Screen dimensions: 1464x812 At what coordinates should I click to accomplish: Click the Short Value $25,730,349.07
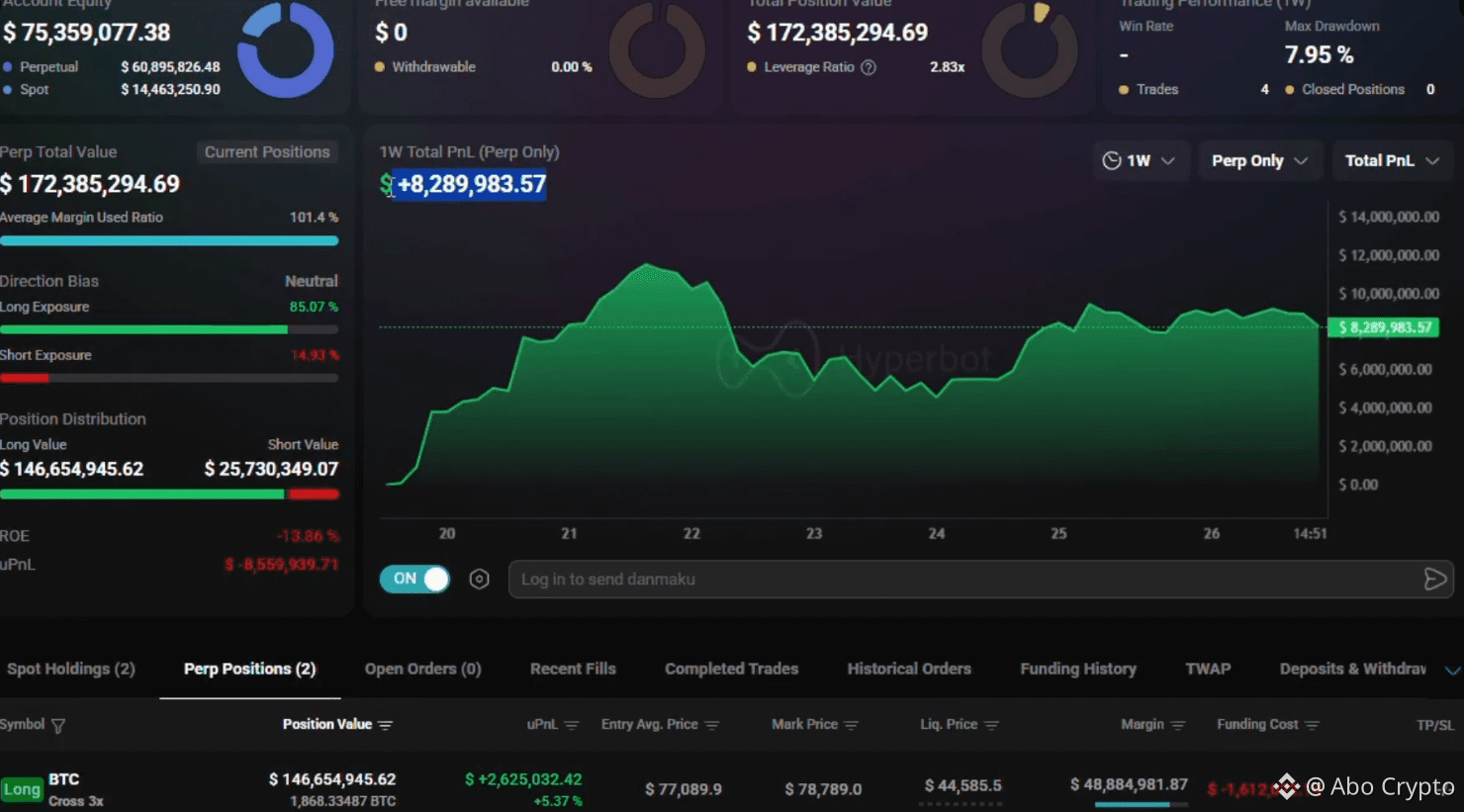click(x=271, y=469)
